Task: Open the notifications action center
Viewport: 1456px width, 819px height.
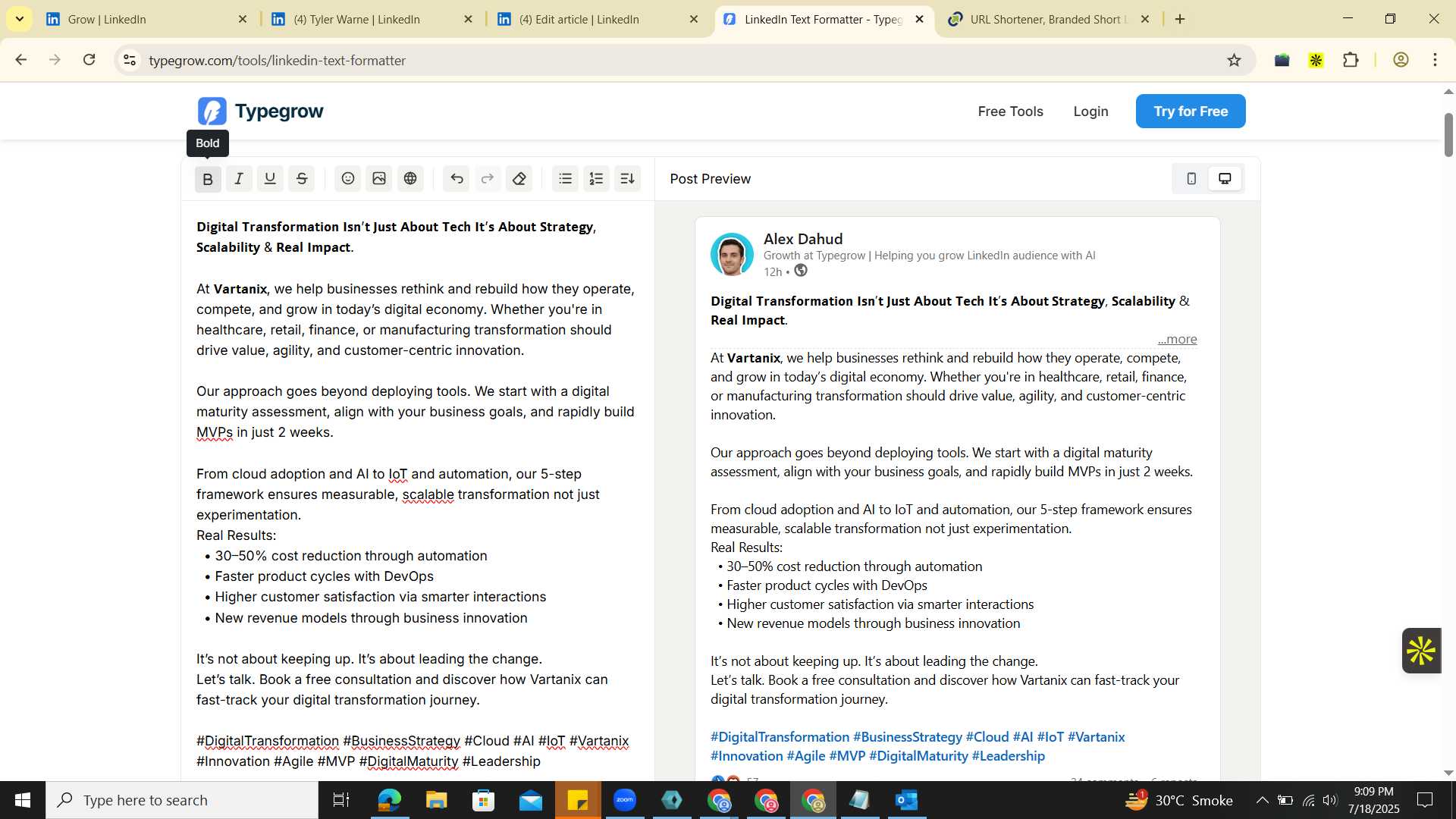Action: (1425, 800)
